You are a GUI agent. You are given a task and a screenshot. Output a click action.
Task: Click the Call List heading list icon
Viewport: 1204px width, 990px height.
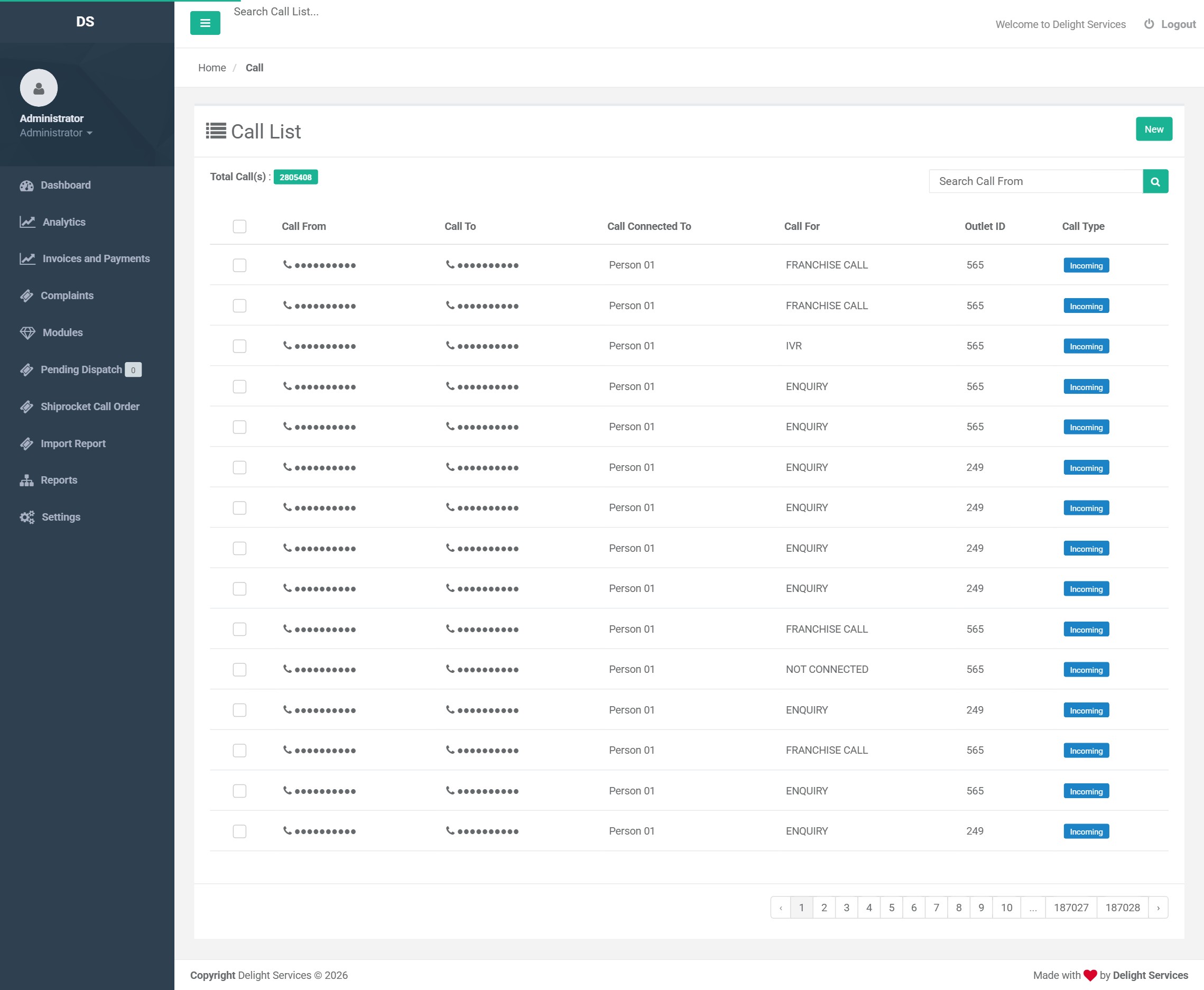(x=216, y=131)
